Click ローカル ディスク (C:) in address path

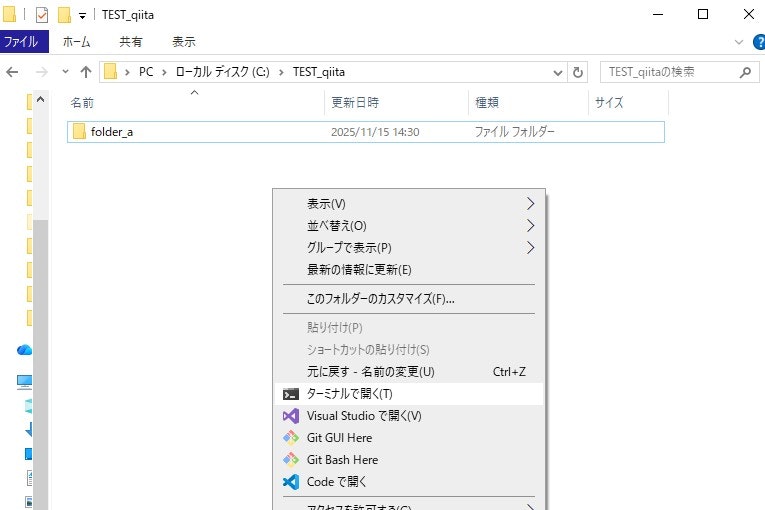click(222, 72)
